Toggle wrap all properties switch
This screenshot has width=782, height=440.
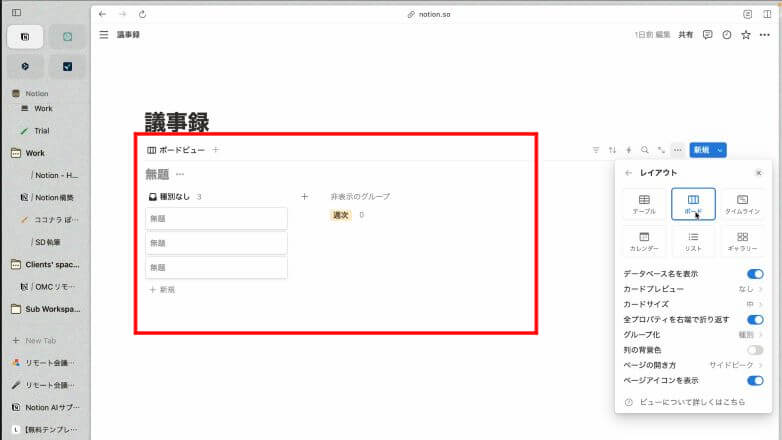click(x=755, y=319)
